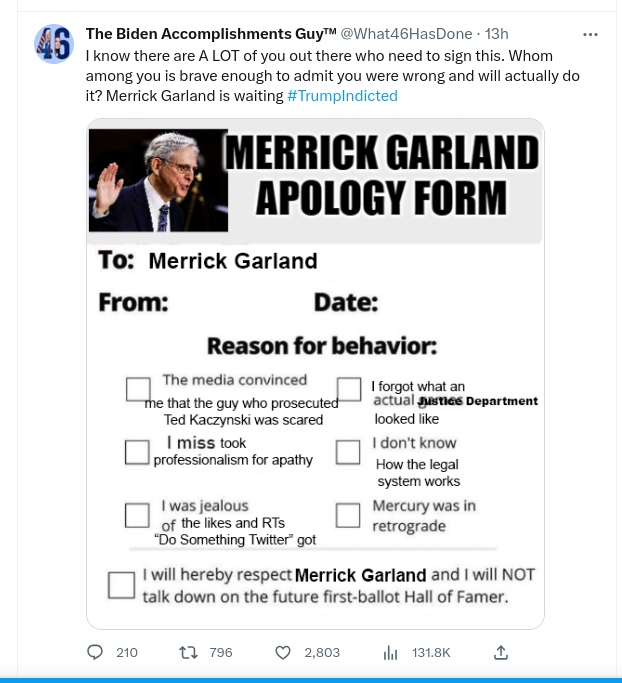The width and height of the screenshot is (622, 683).
Task: Check the 'I will hereby respect' box
Action: 121,585
